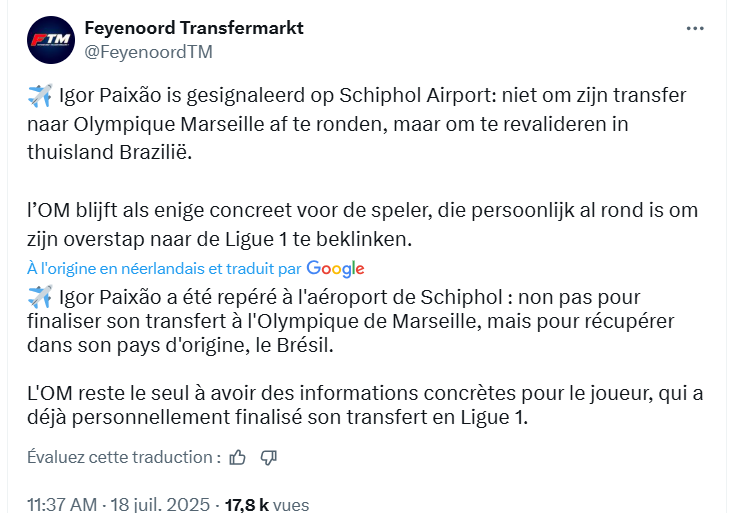This screenshot has height=513, width=731.
Task: Click the Feyenoord Transfermarkt profile avatar
Action: click(x=50, y=40)
